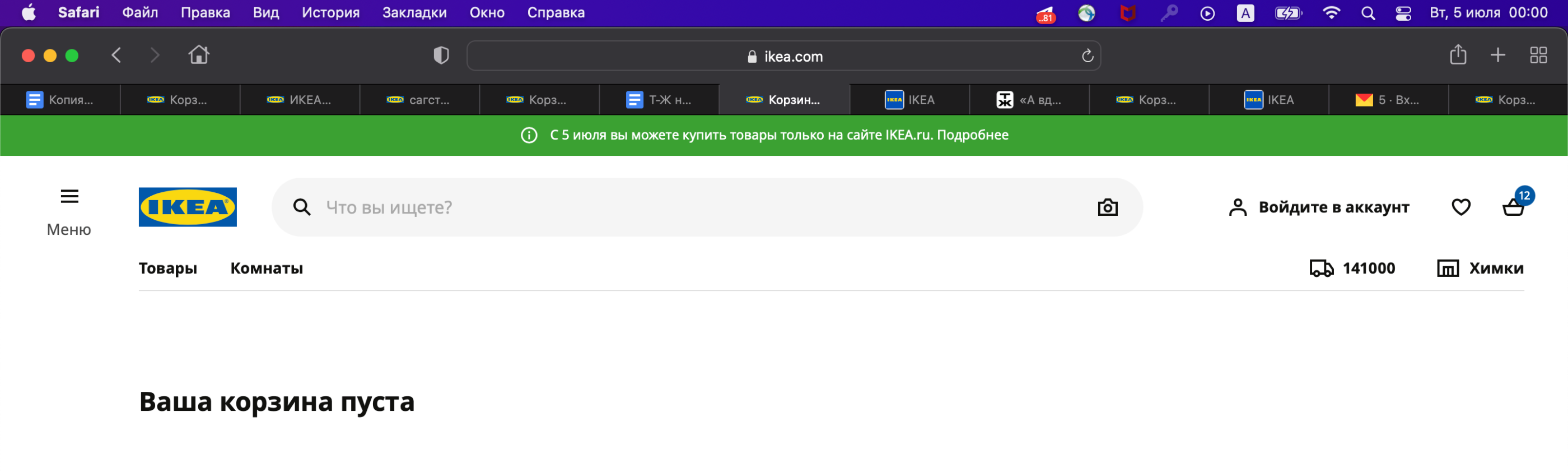Click the Safari share icon

click(1458, 55)
